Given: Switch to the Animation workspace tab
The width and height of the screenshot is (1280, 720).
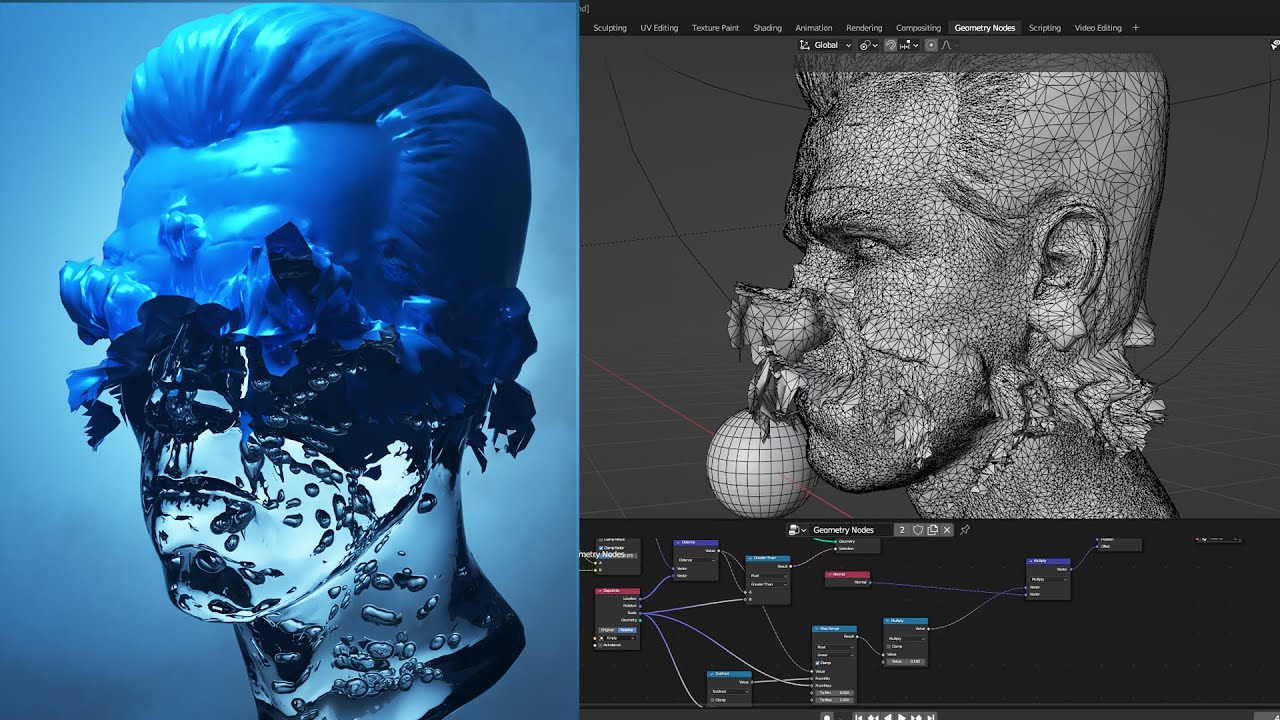Looking at the screenshot, I should coord(813,28).
